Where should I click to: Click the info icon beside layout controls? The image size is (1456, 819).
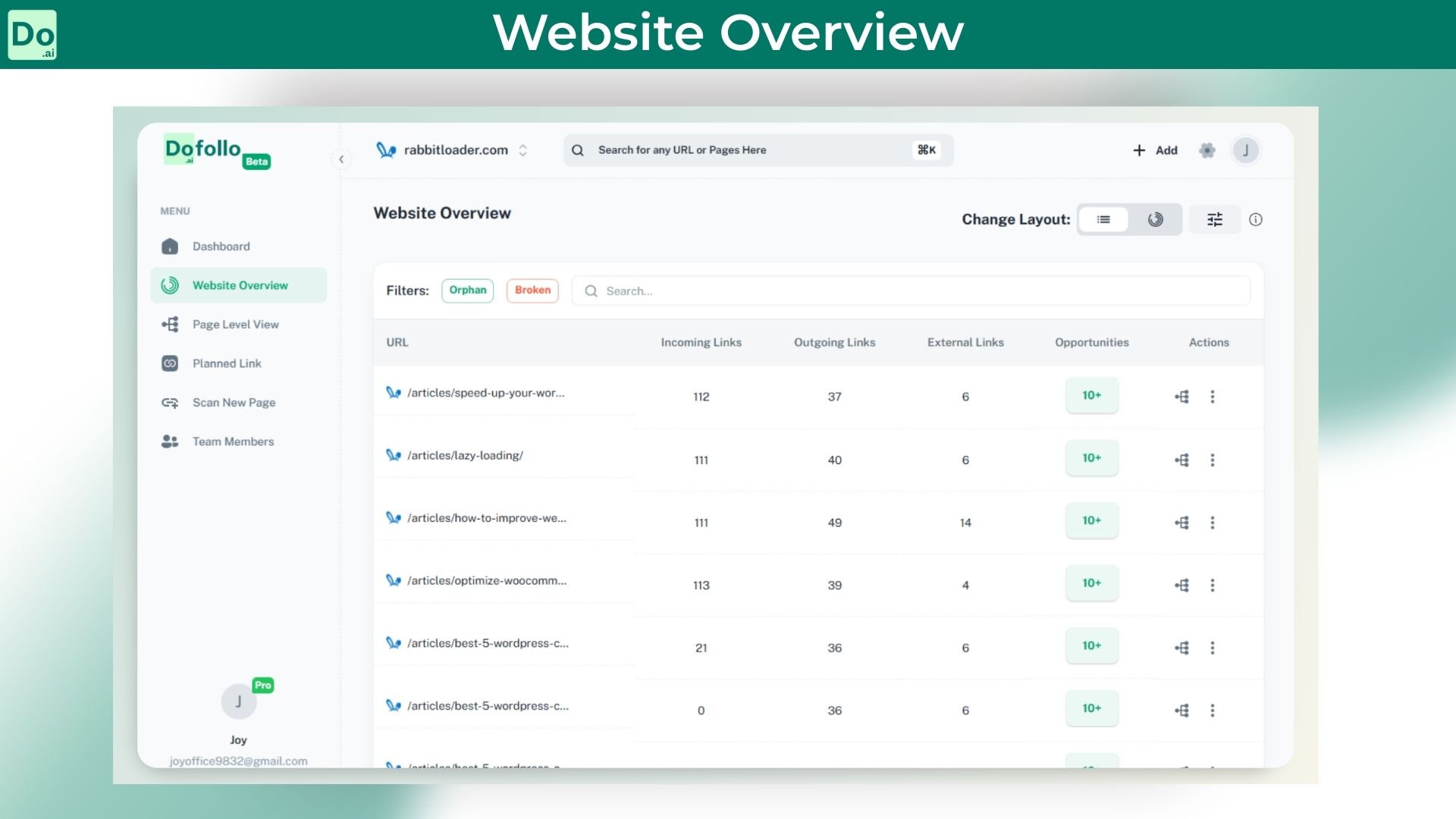1256,219
